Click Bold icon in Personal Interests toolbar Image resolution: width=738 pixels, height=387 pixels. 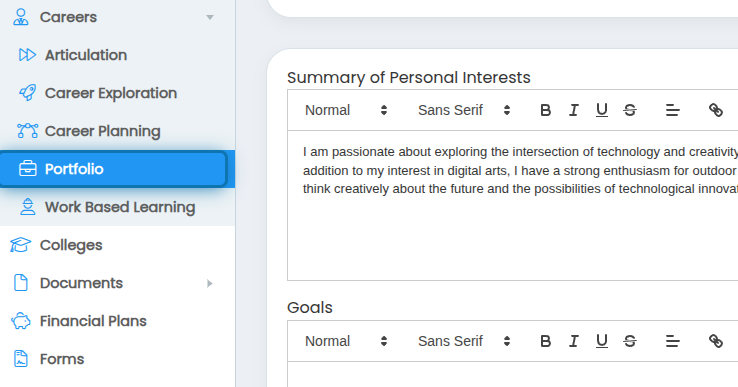click(545, 110)
